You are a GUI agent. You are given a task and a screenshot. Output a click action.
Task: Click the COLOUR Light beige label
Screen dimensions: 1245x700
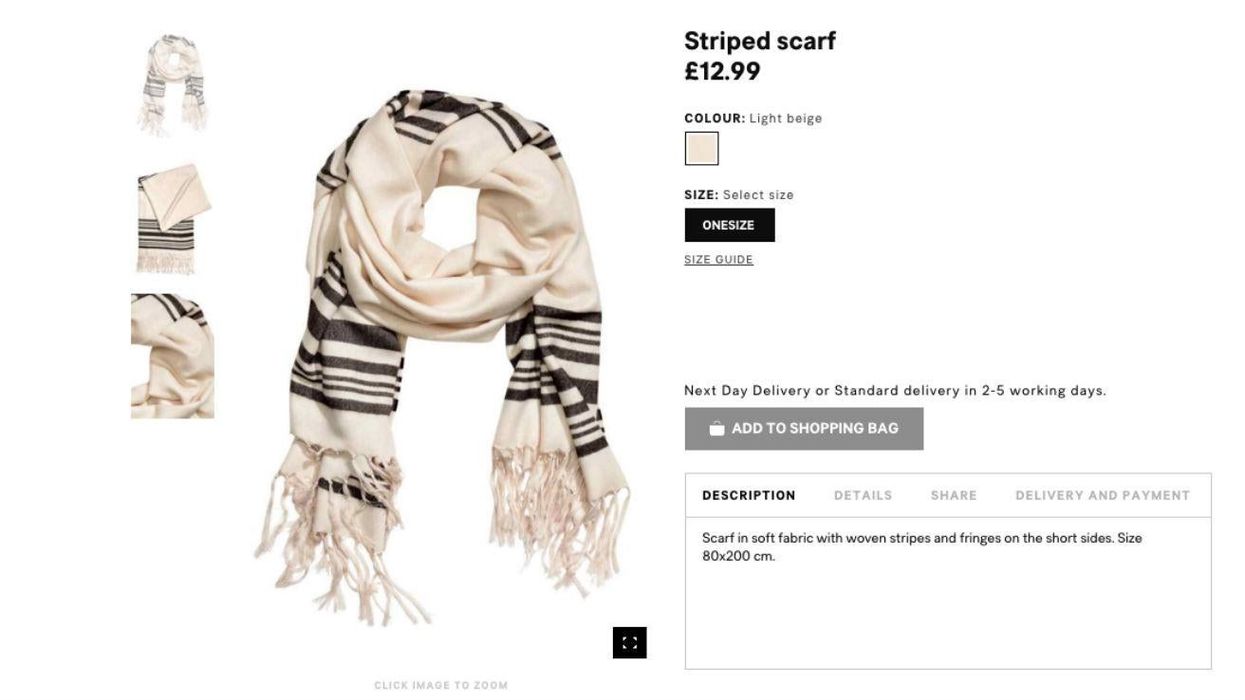[x=753, y=118]
